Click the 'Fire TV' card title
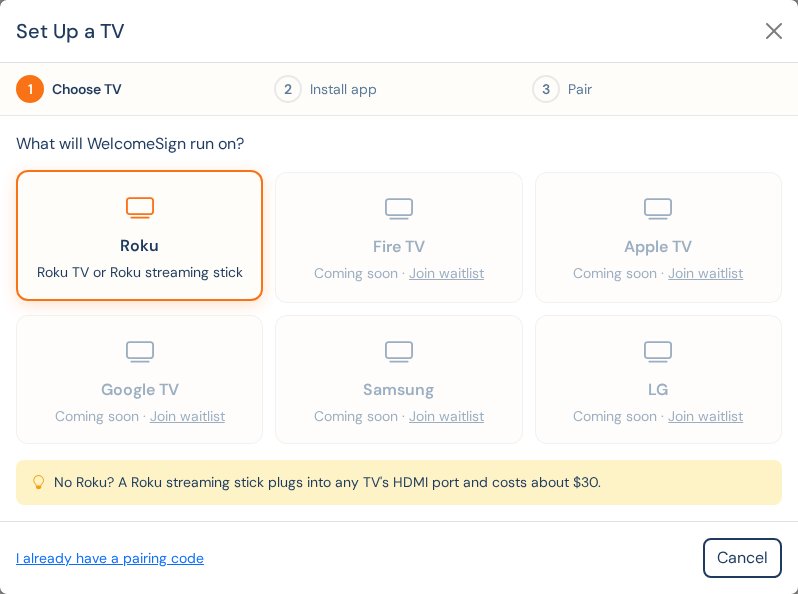Screen dimensions: 798x594 [x=398, y=246]
